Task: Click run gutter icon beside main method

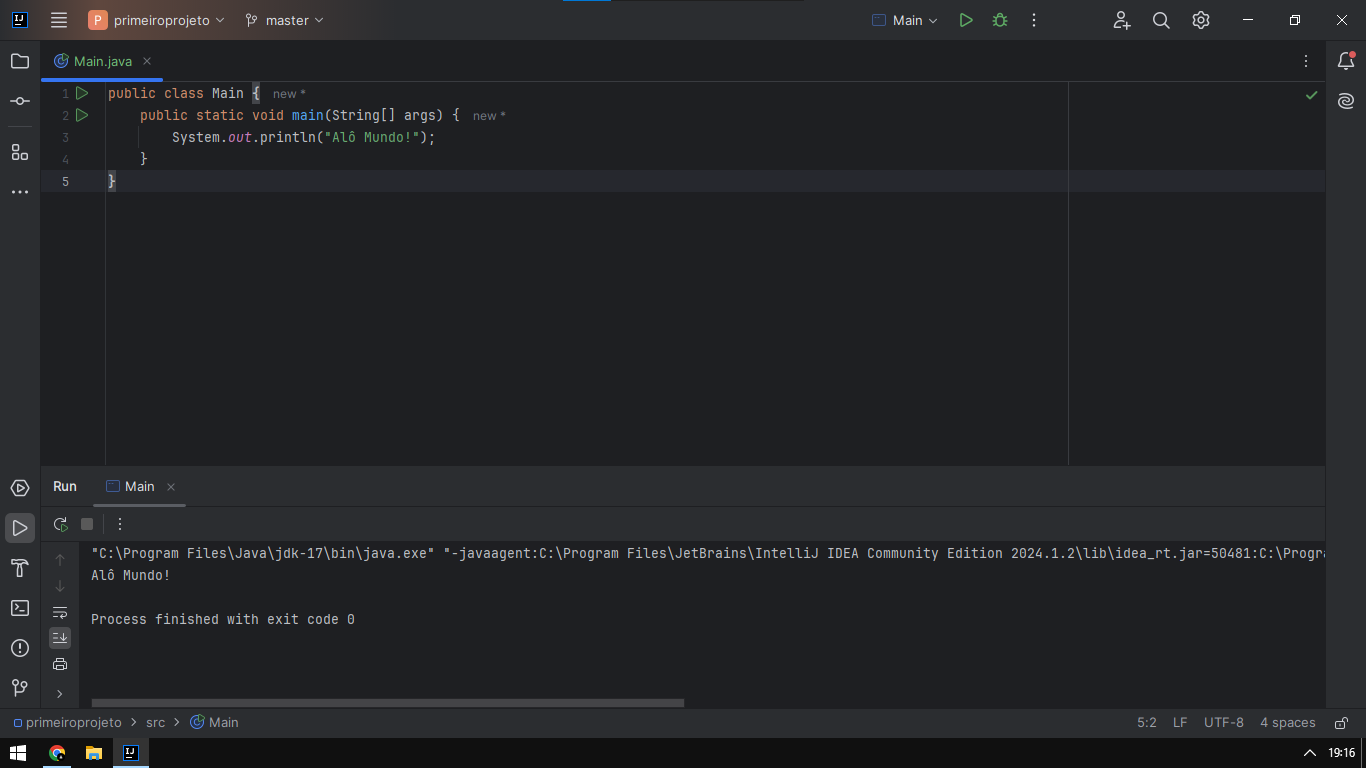Action: coord(82,115)
